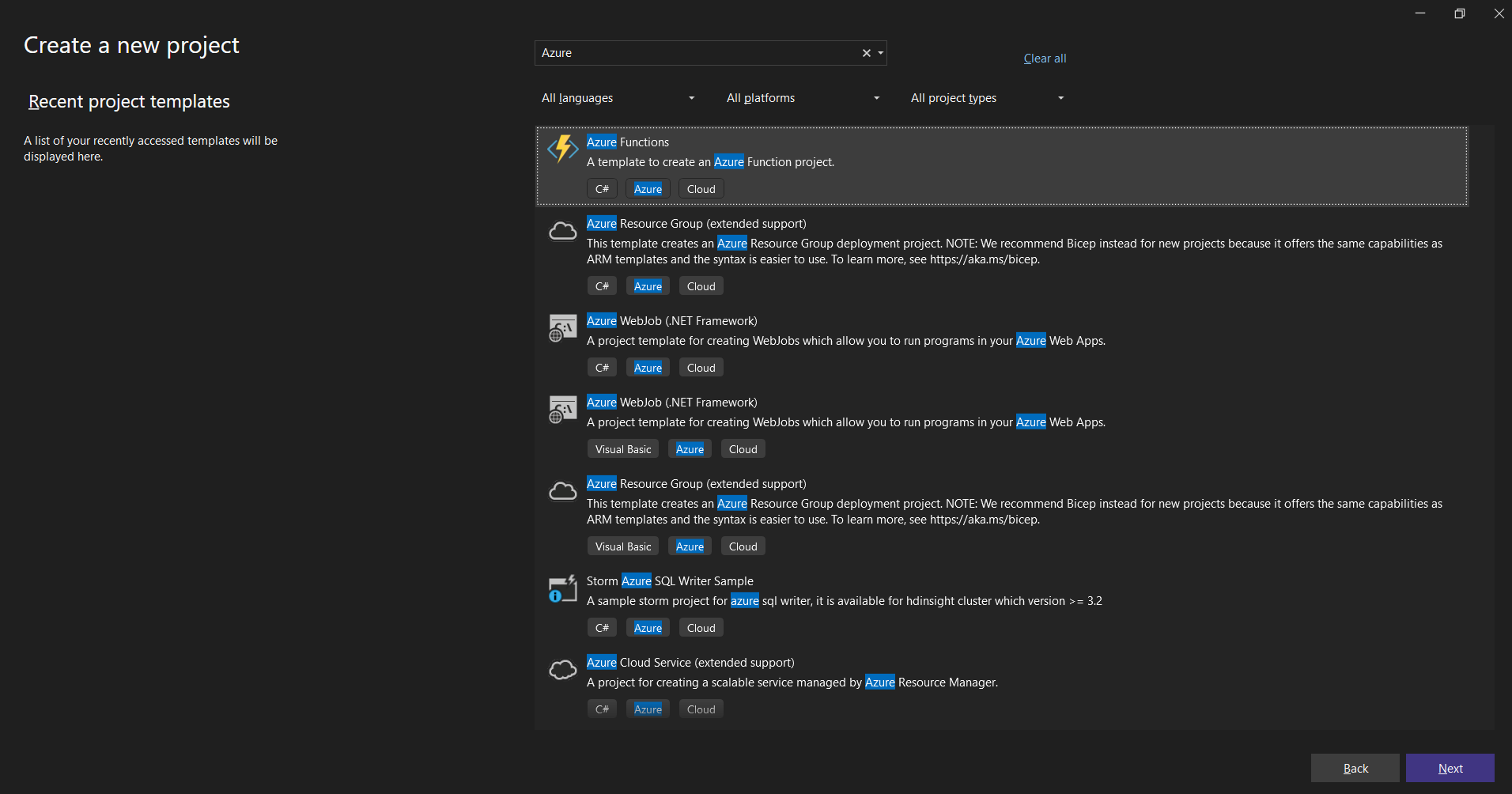Screen dimensions: 1512x794
Task: Open the All platforms dropdown
Action: (803, 98)
